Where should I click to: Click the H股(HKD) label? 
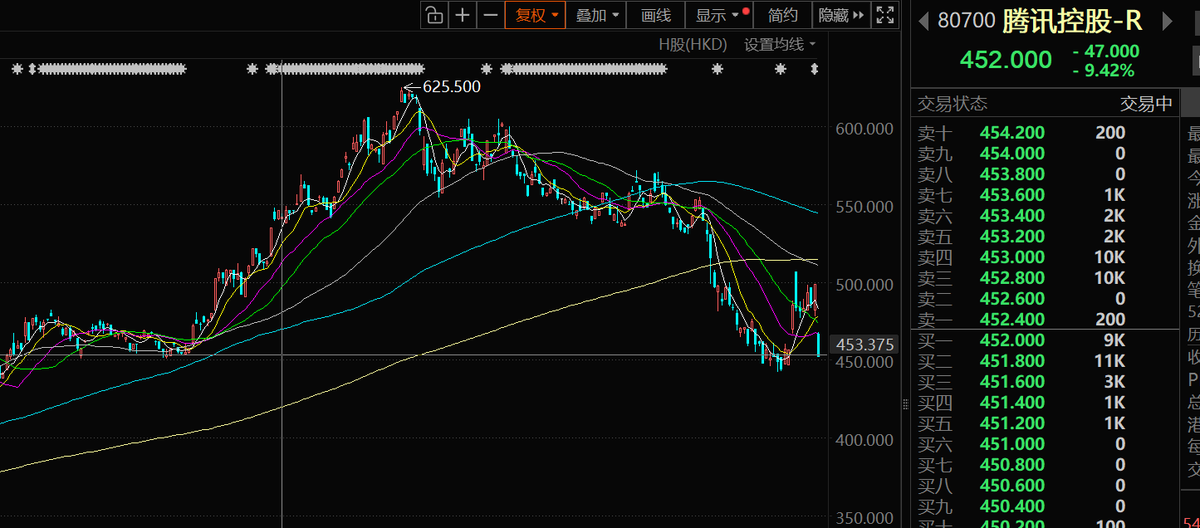[x=691, y=45]
